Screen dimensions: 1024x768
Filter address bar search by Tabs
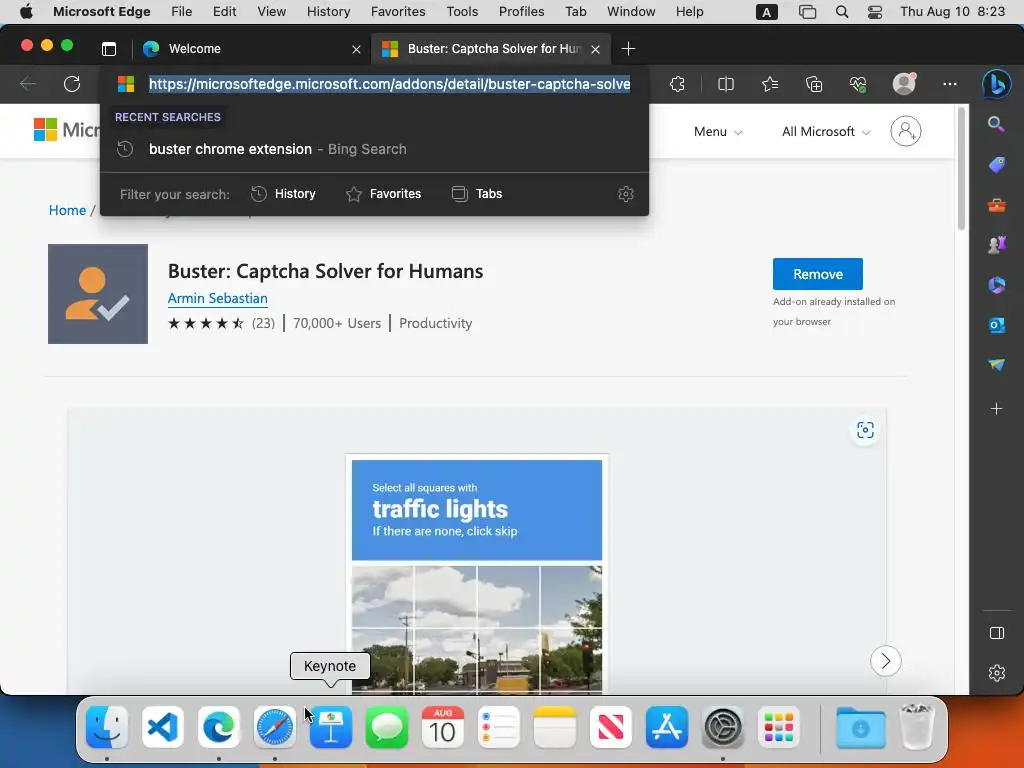tap(477, 194)
